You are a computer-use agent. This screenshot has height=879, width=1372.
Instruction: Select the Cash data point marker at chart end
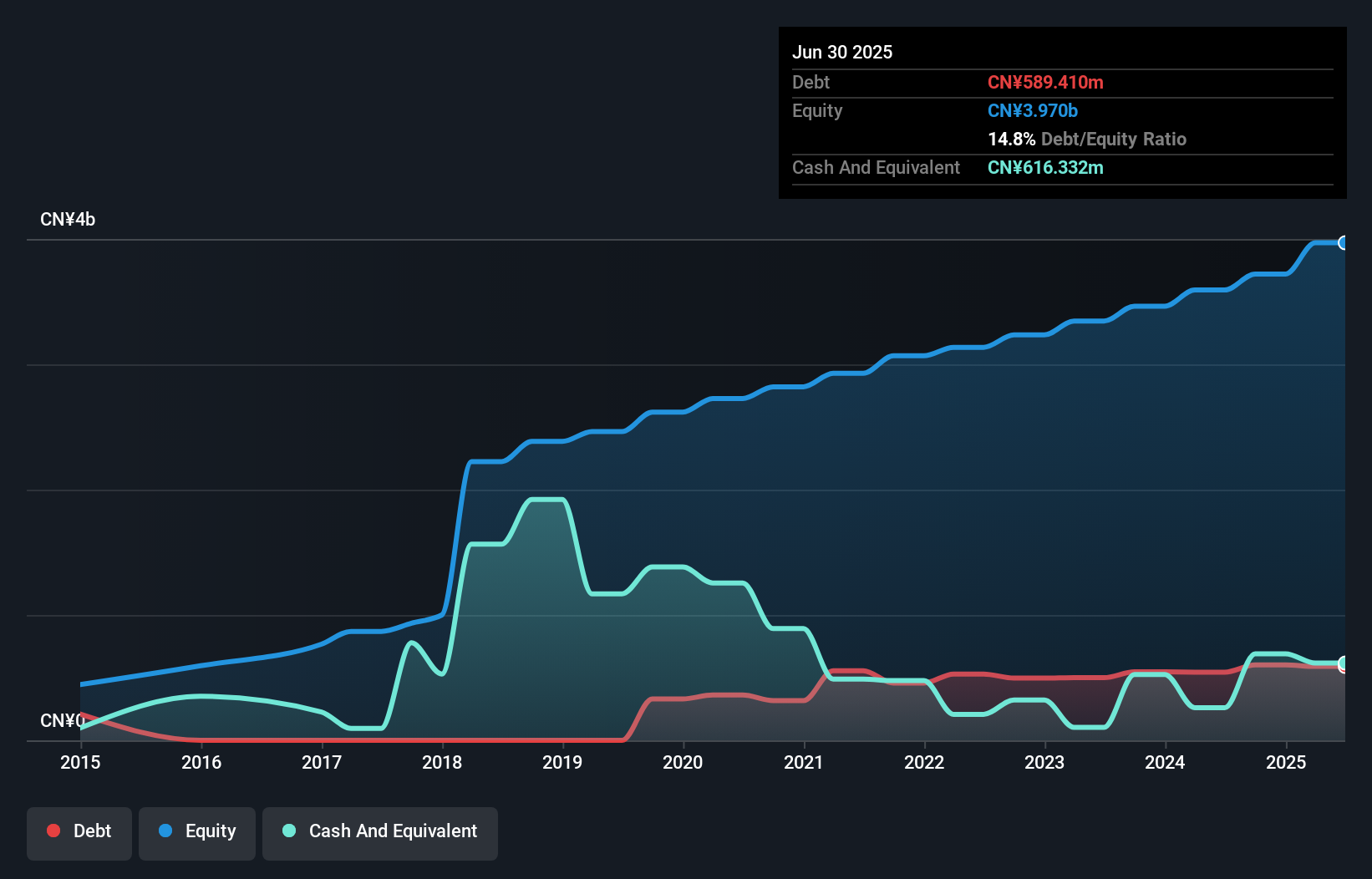(1344, 665)
